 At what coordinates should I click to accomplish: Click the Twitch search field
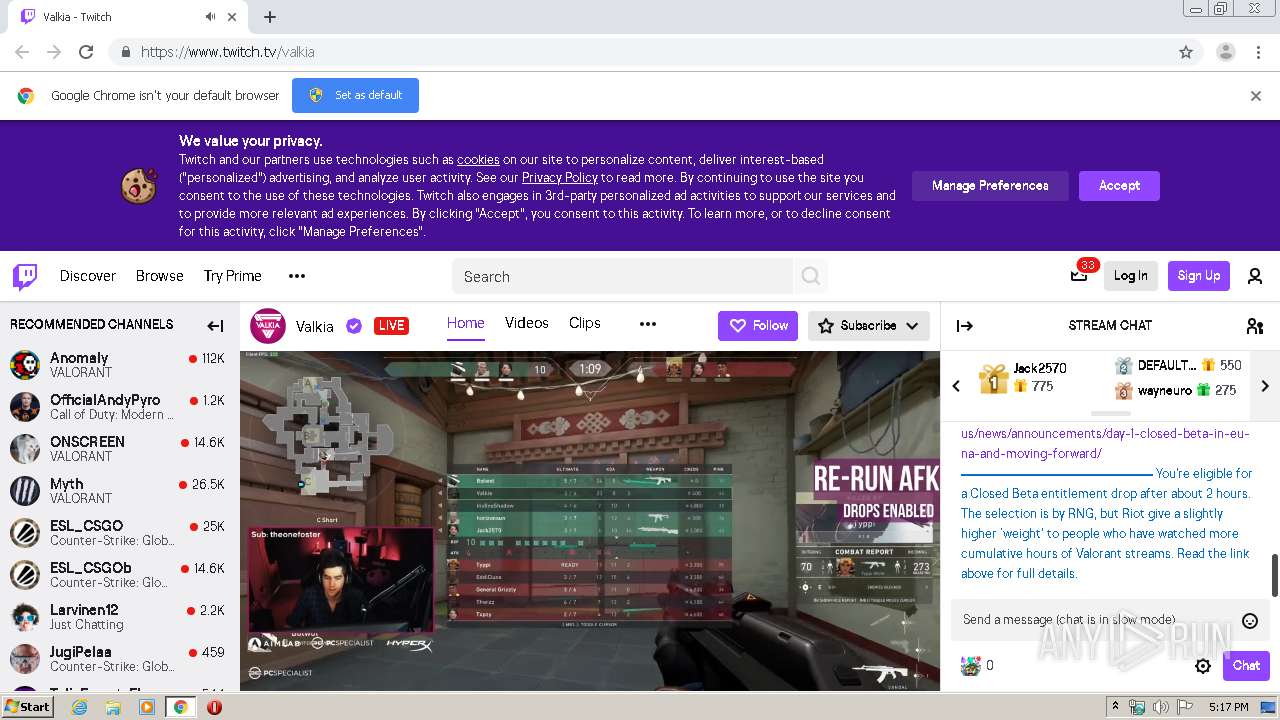point(623,276)
